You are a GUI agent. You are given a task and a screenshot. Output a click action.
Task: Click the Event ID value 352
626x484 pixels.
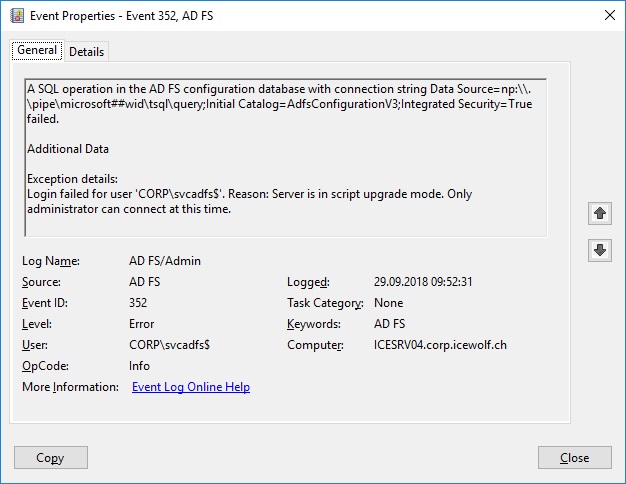click(x=138, y=303)
